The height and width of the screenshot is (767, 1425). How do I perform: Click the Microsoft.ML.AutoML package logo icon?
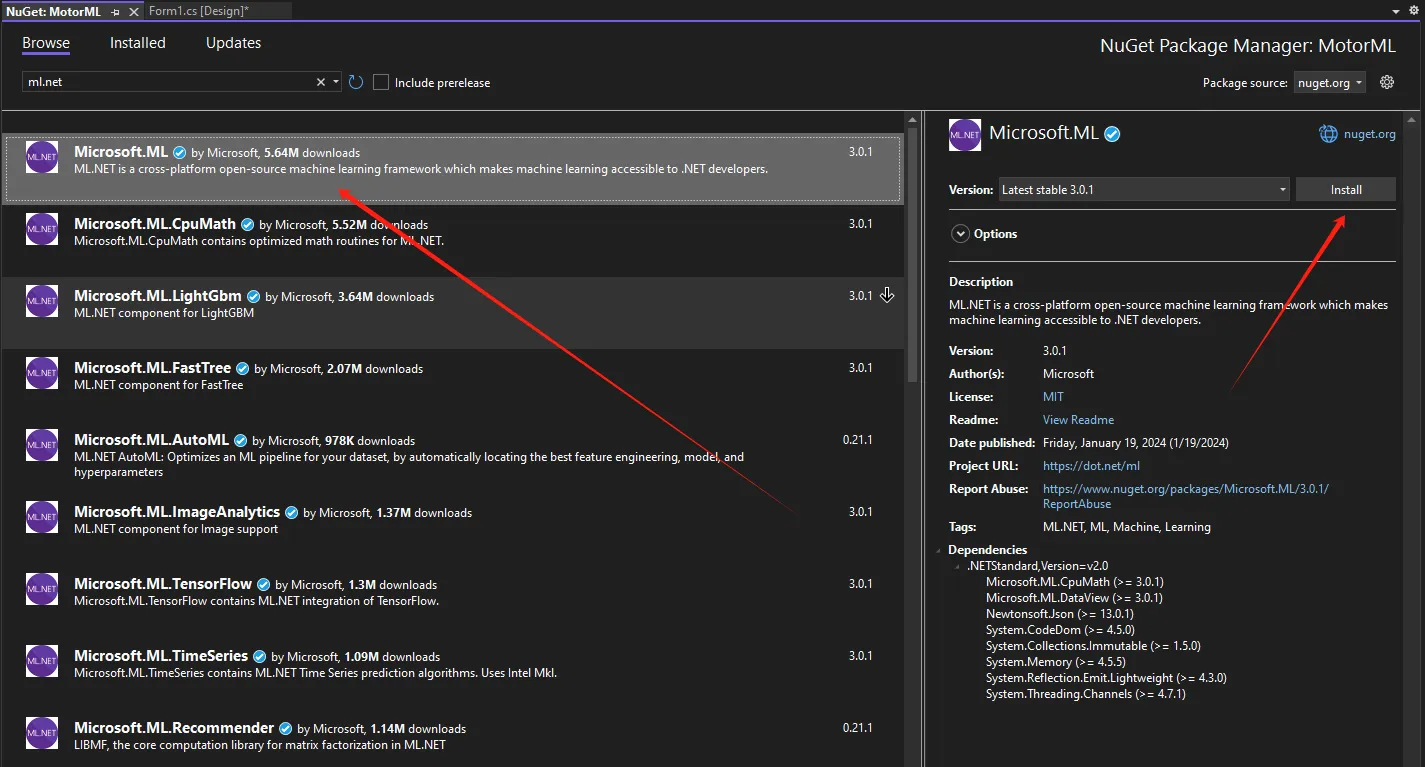tap(42, 445)
